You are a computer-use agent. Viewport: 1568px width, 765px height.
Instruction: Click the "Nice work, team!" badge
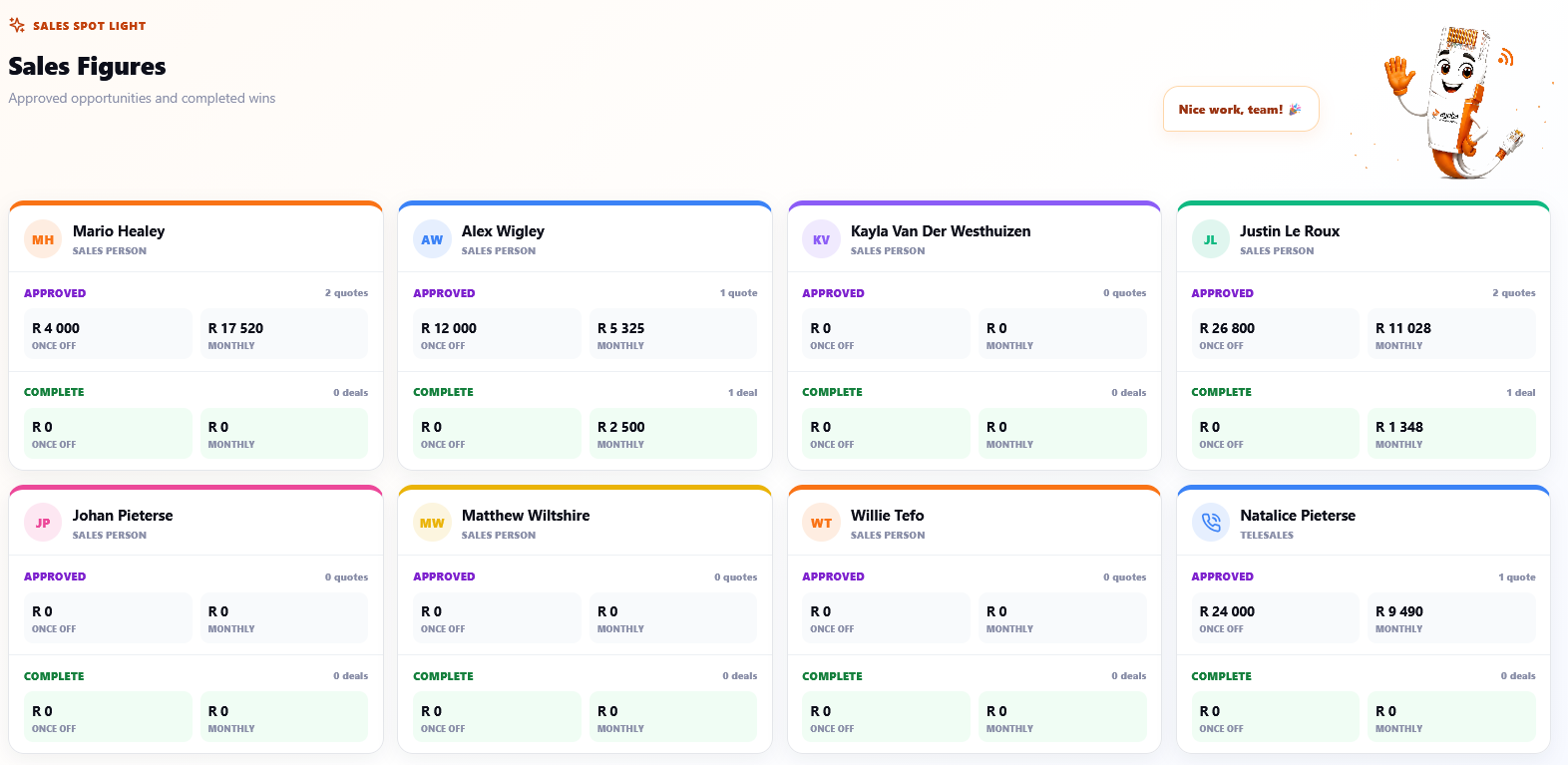click(1241, 109)
